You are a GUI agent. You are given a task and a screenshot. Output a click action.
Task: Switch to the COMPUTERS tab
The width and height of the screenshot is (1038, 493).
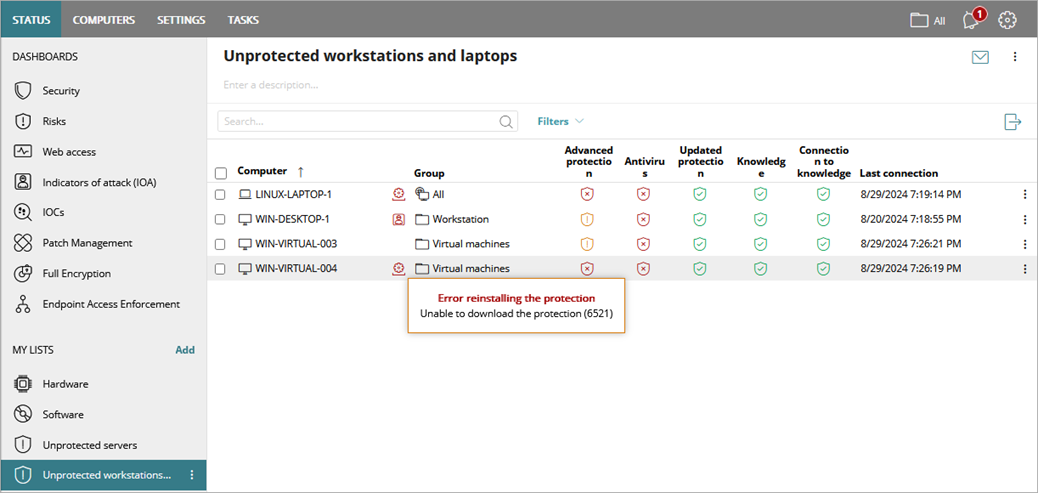pyautogui.click(x=104, y=20)
